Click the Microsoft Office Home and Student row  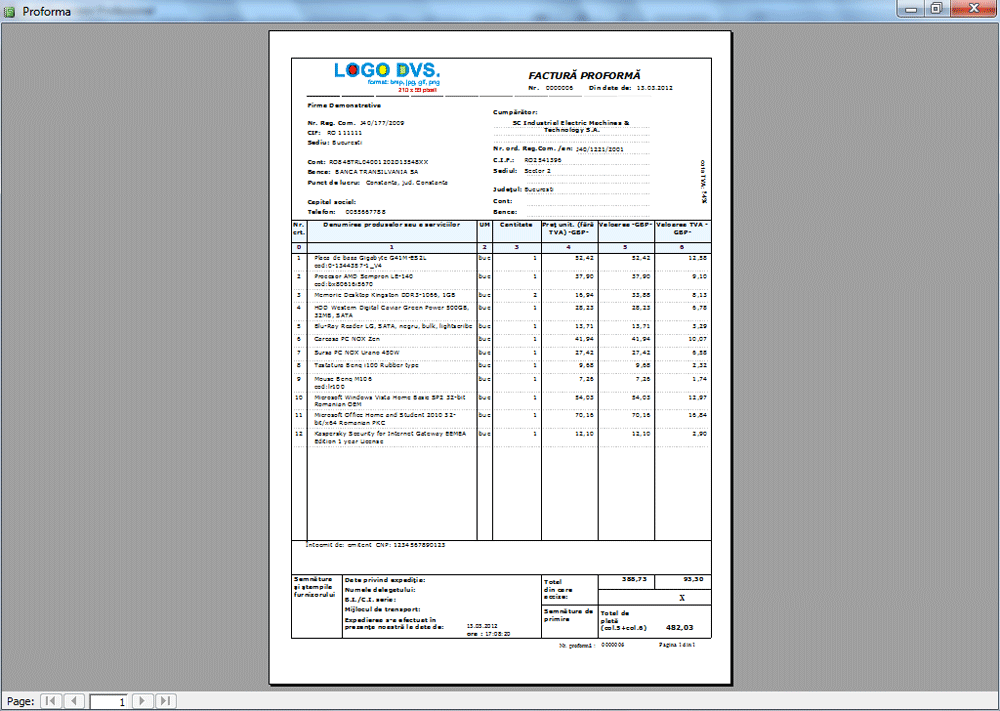pos(501,418)
